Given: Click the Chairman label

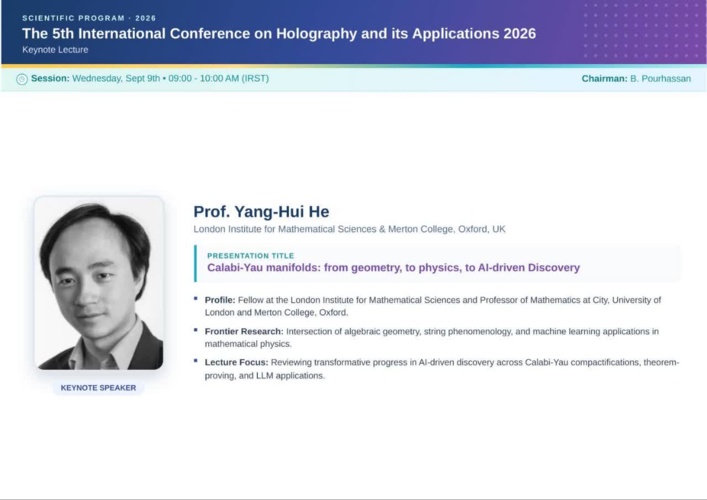Looking at the screenshot, I should (604, 78).
